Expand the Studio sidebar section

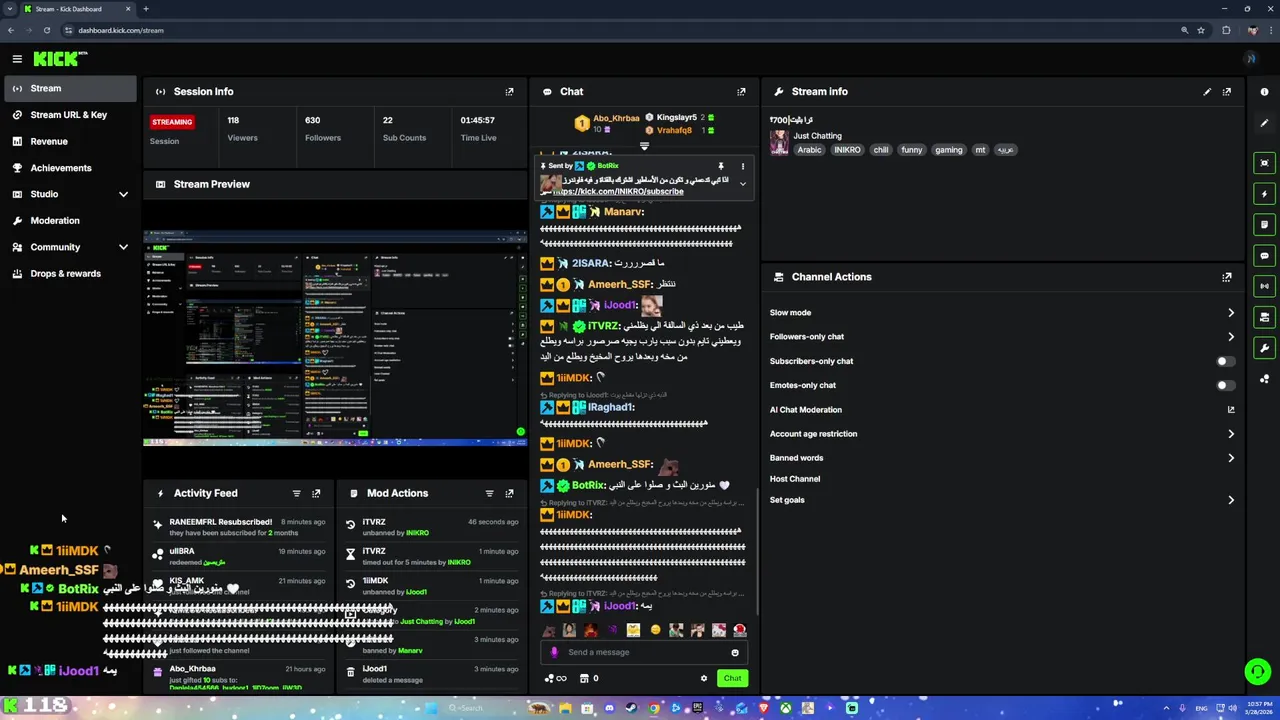tap(123, 194)
